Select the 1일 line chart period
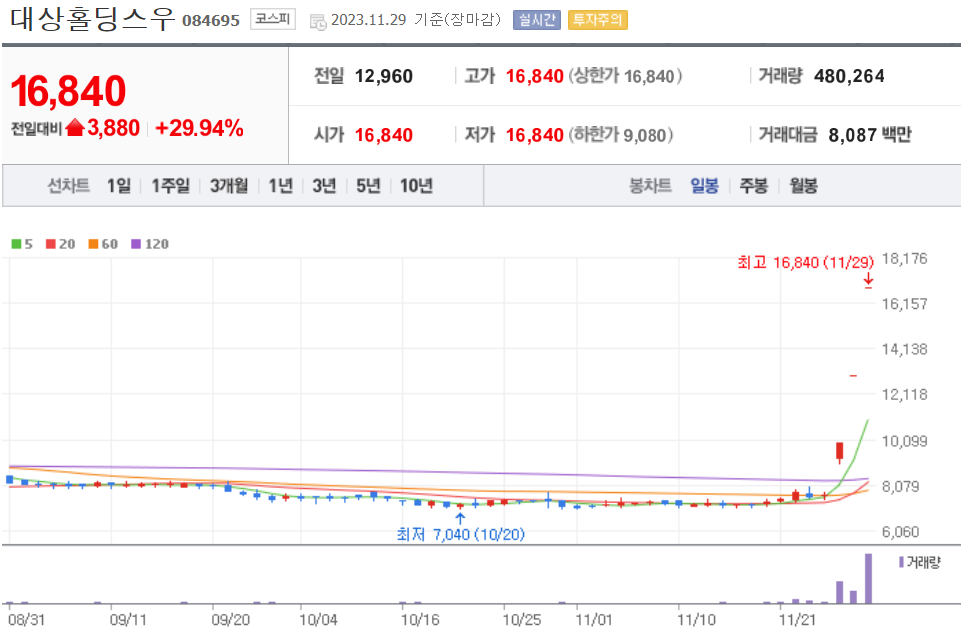The height and width of the screenshot is (642, 961). pyautogui.click(x=119, y=186)
